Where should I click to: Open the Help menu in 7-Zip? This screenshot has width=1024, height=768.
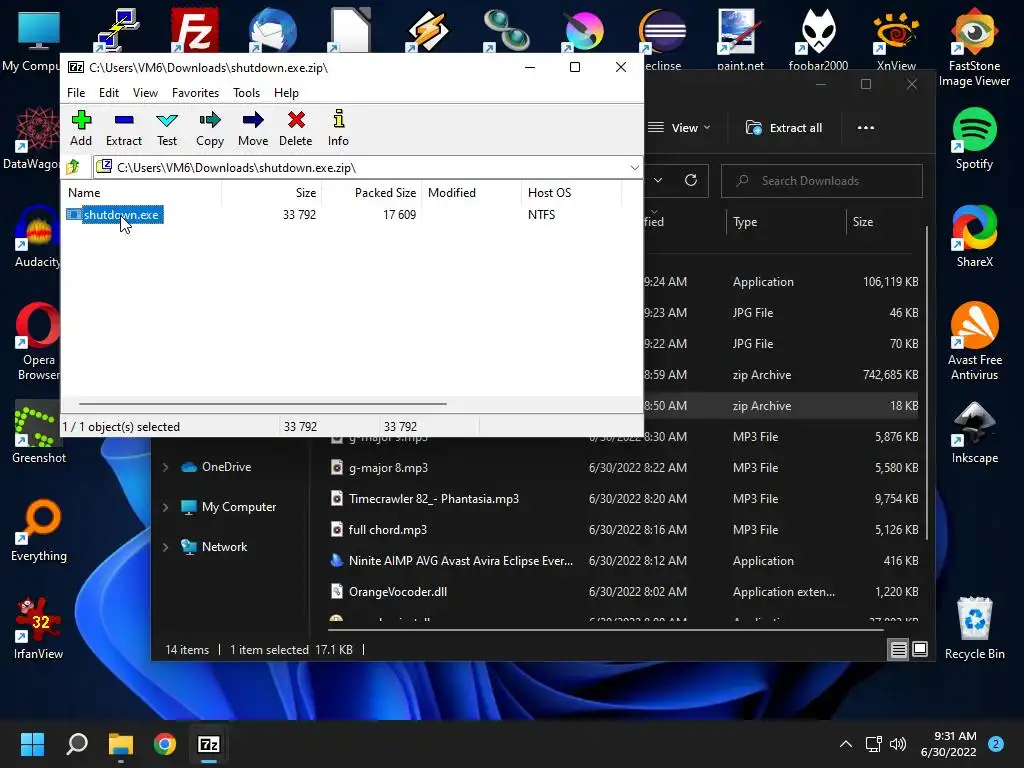point(286,93)
